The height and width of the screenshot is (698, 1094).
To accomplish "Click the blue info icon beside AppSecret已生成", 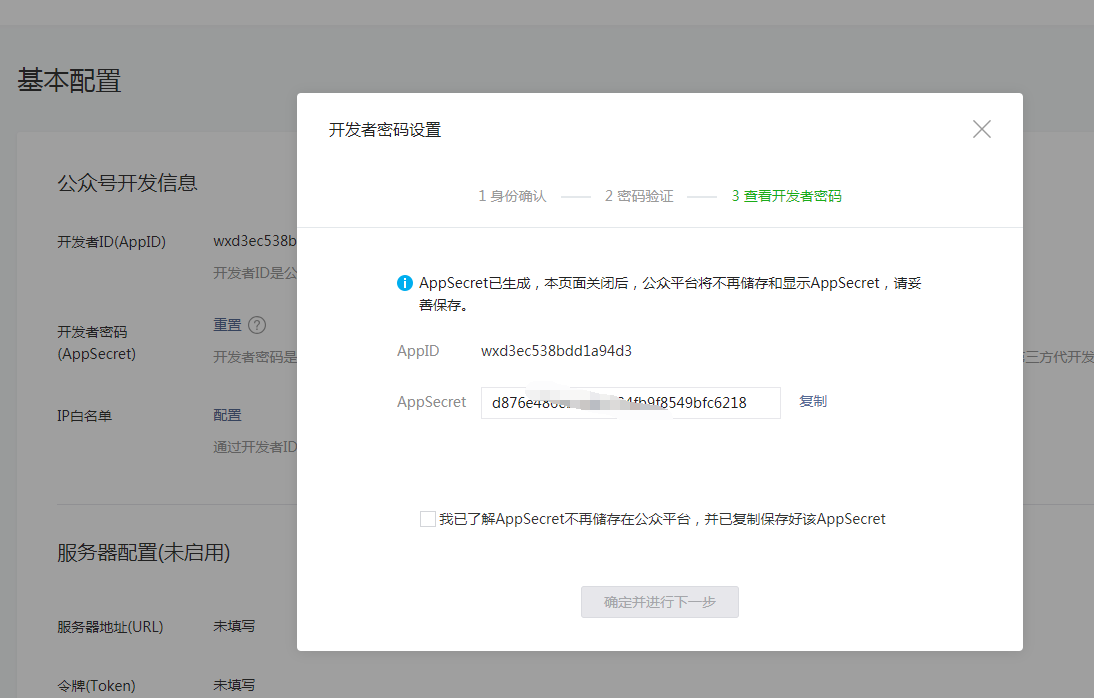I will click(x=405, y=283).
